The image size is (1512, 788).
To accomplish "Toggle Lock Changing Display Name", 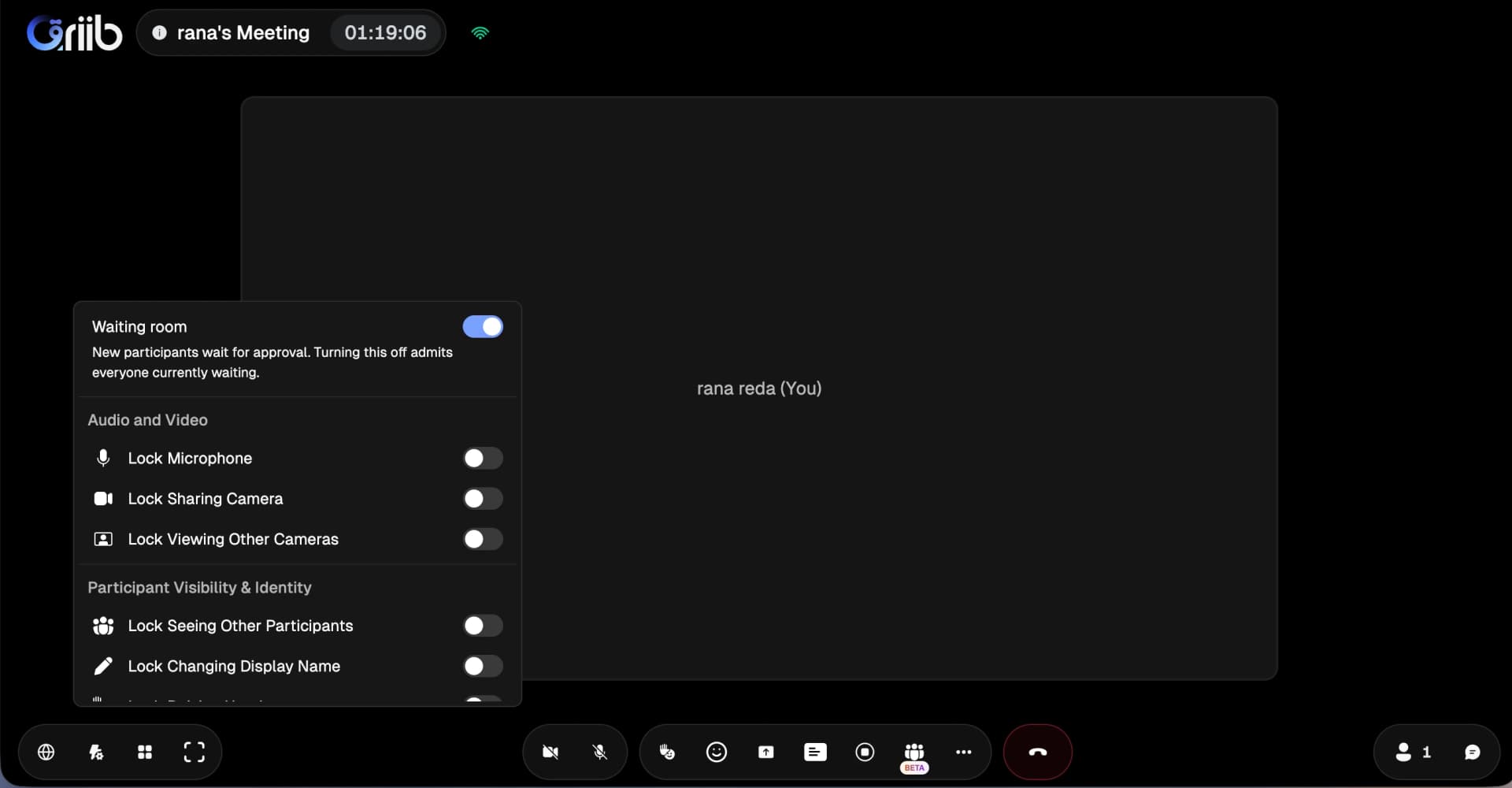I will click(x=483, y=667).
